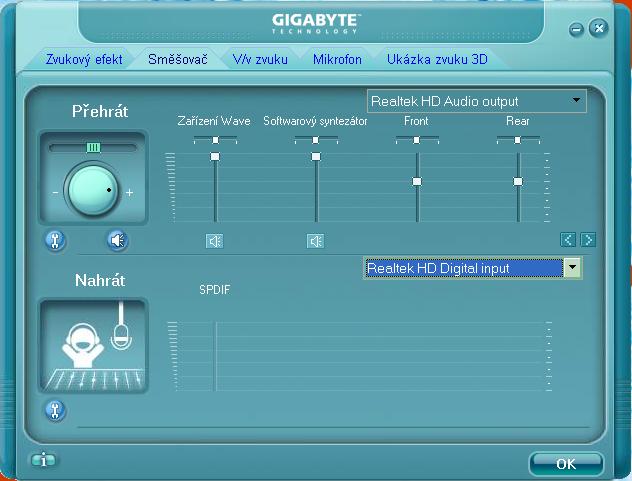632x481 pixels.
Task: Confirm with the OK button
Action: [x=566, y=464]
